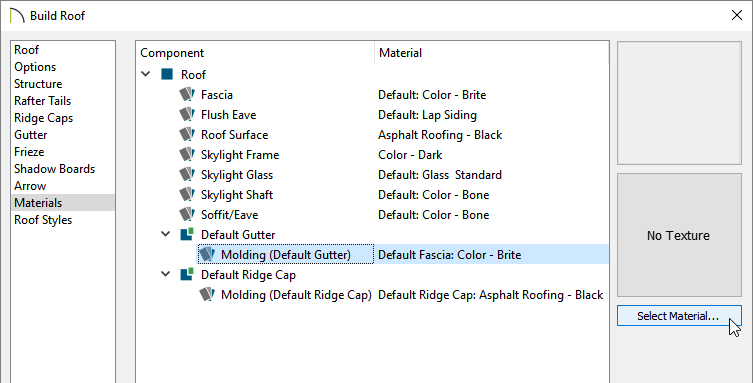The width and height of the screenshot is (753, 383).
Task: Collapse the Default Ridge Cap node
Action: [166, 275]
